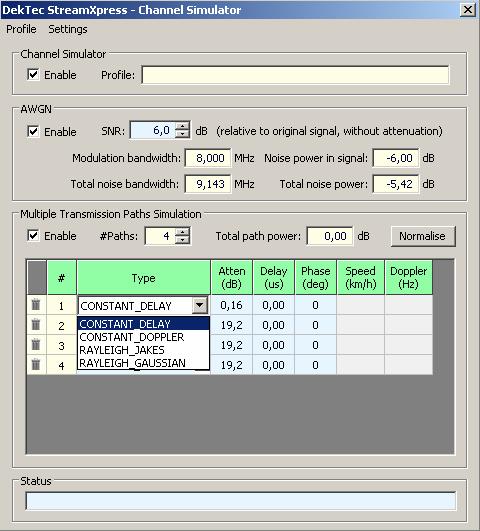This screenshot has height=531, width=480.
Task: Click Delay cell 0,00 in path 1
Action: coord(274,305)
